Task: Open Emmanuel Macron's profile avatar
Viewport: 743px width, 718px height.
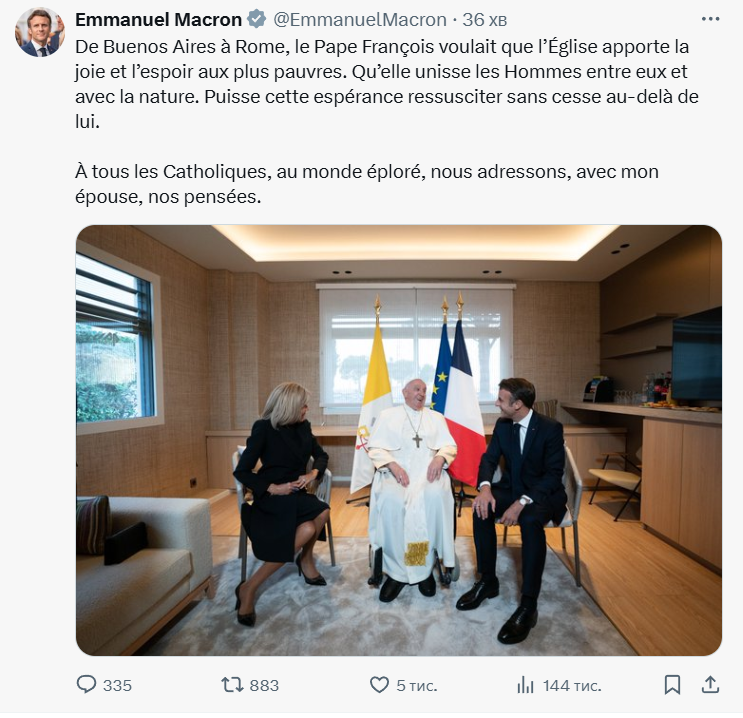Action: [x=40, y=32]
